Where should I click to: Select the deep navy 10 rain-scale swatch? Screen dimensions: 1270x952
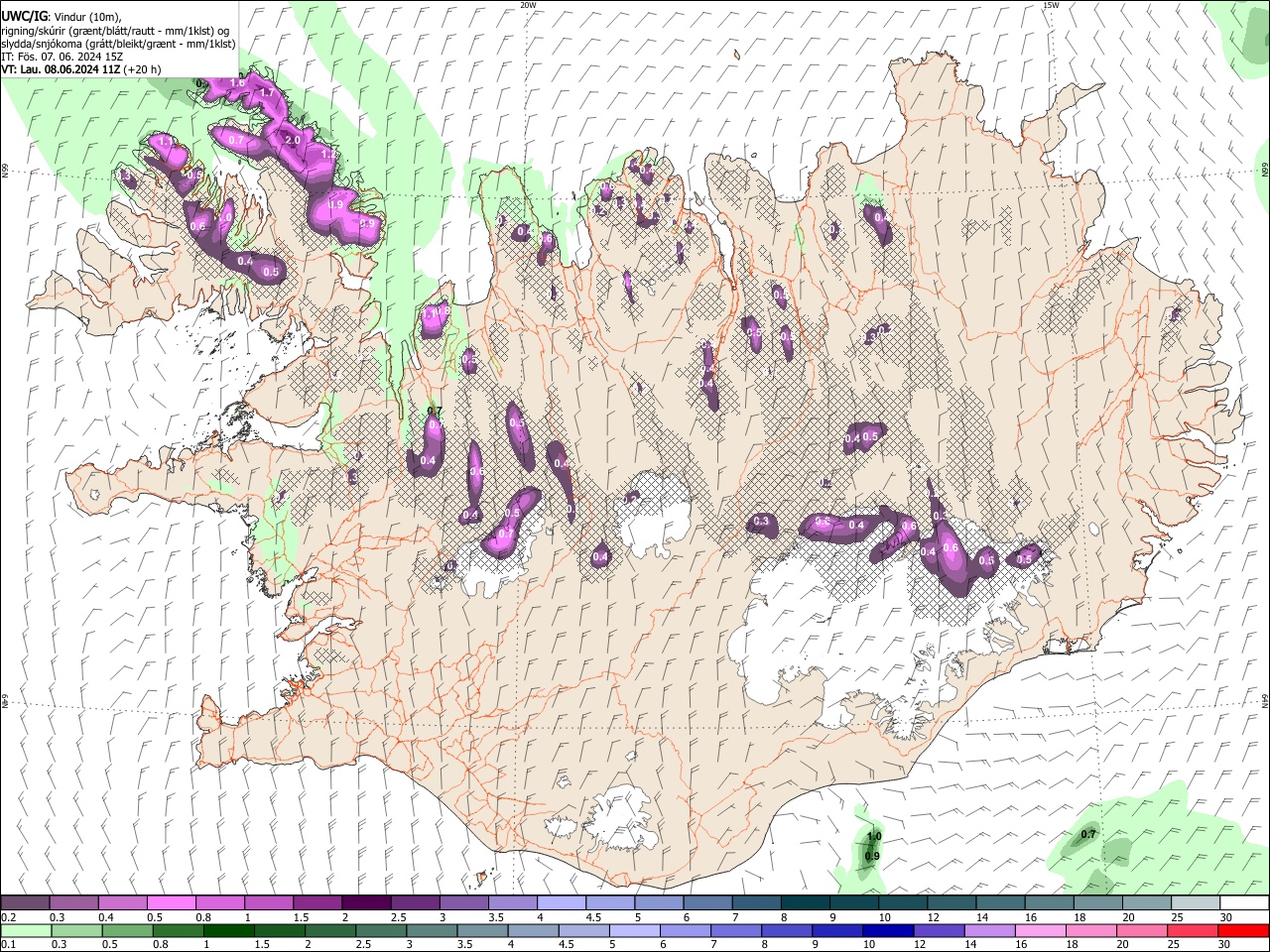click(x=887, y=930)
